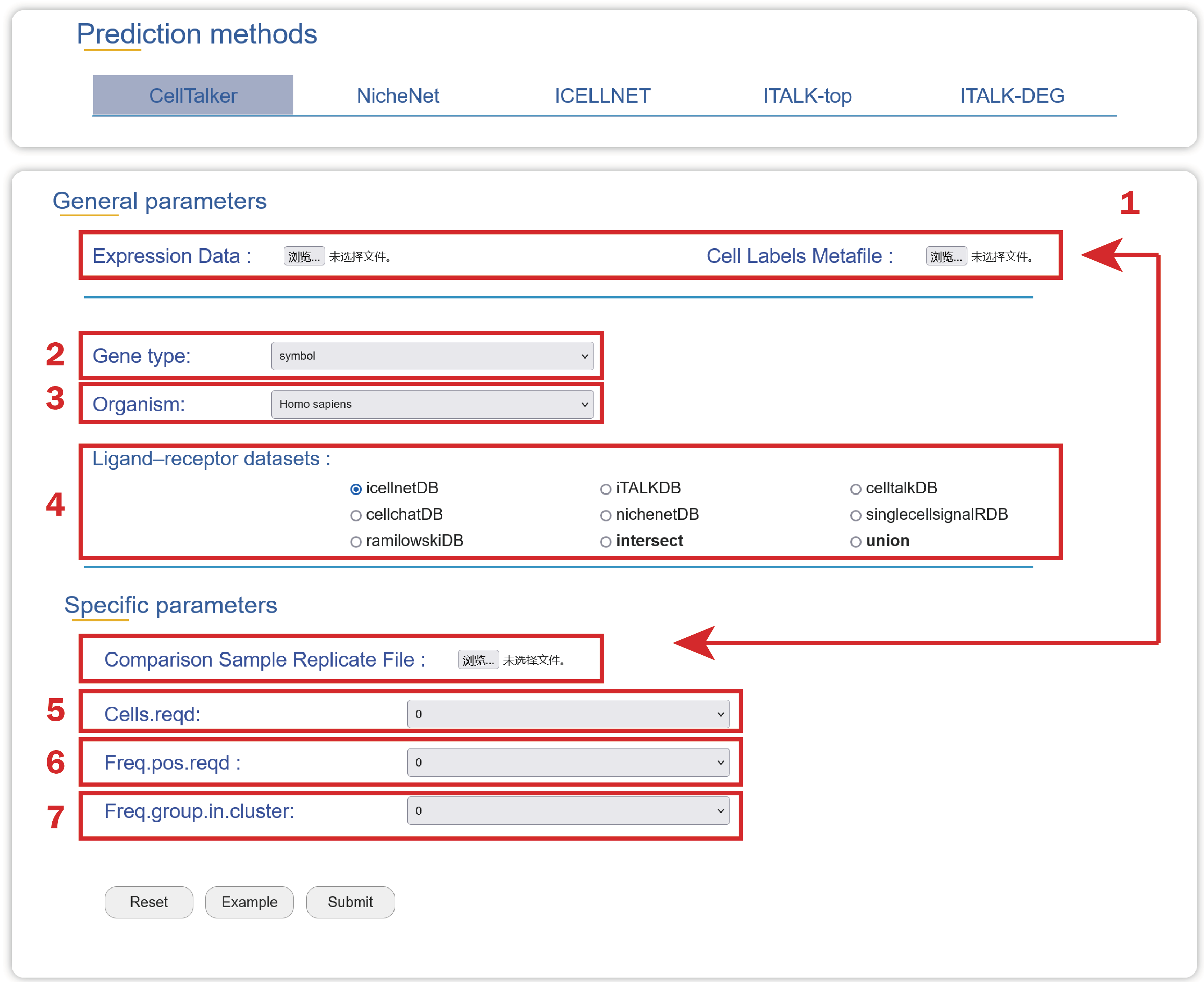Expand the Cells.reqd dropdown
The image size is (1204, 982).
coord(568,714)
